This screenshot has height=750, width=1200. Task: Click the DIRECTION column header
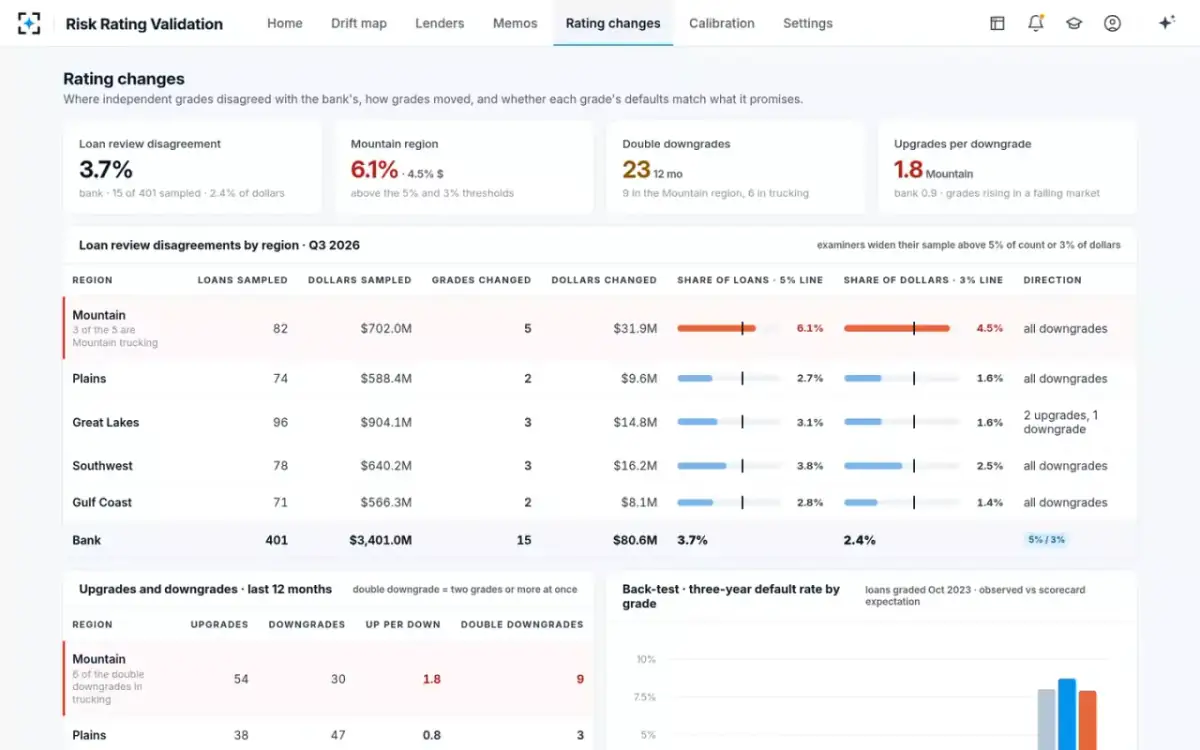(1053, 280)
